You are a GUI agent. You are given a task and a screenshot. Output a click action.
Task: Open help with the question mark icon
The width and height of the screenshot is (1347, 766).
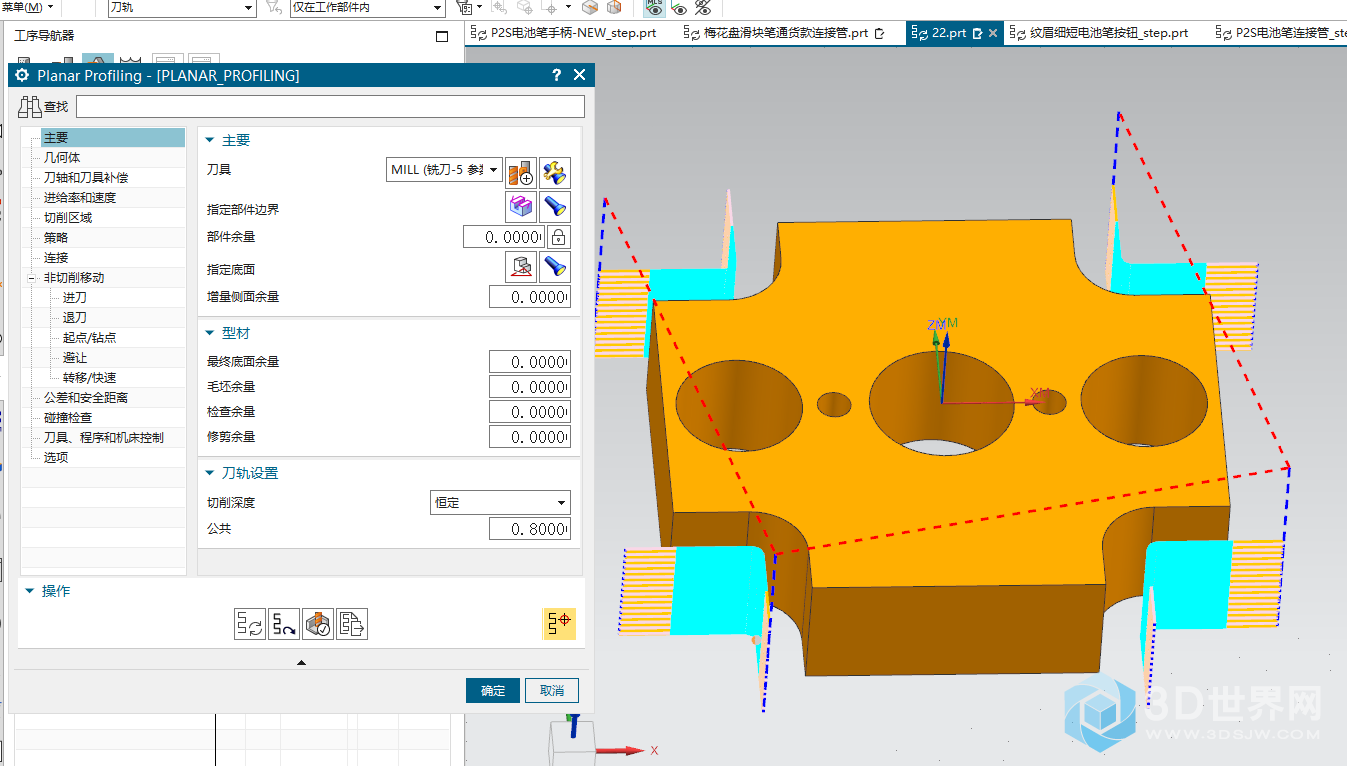(x=557, y=75)
